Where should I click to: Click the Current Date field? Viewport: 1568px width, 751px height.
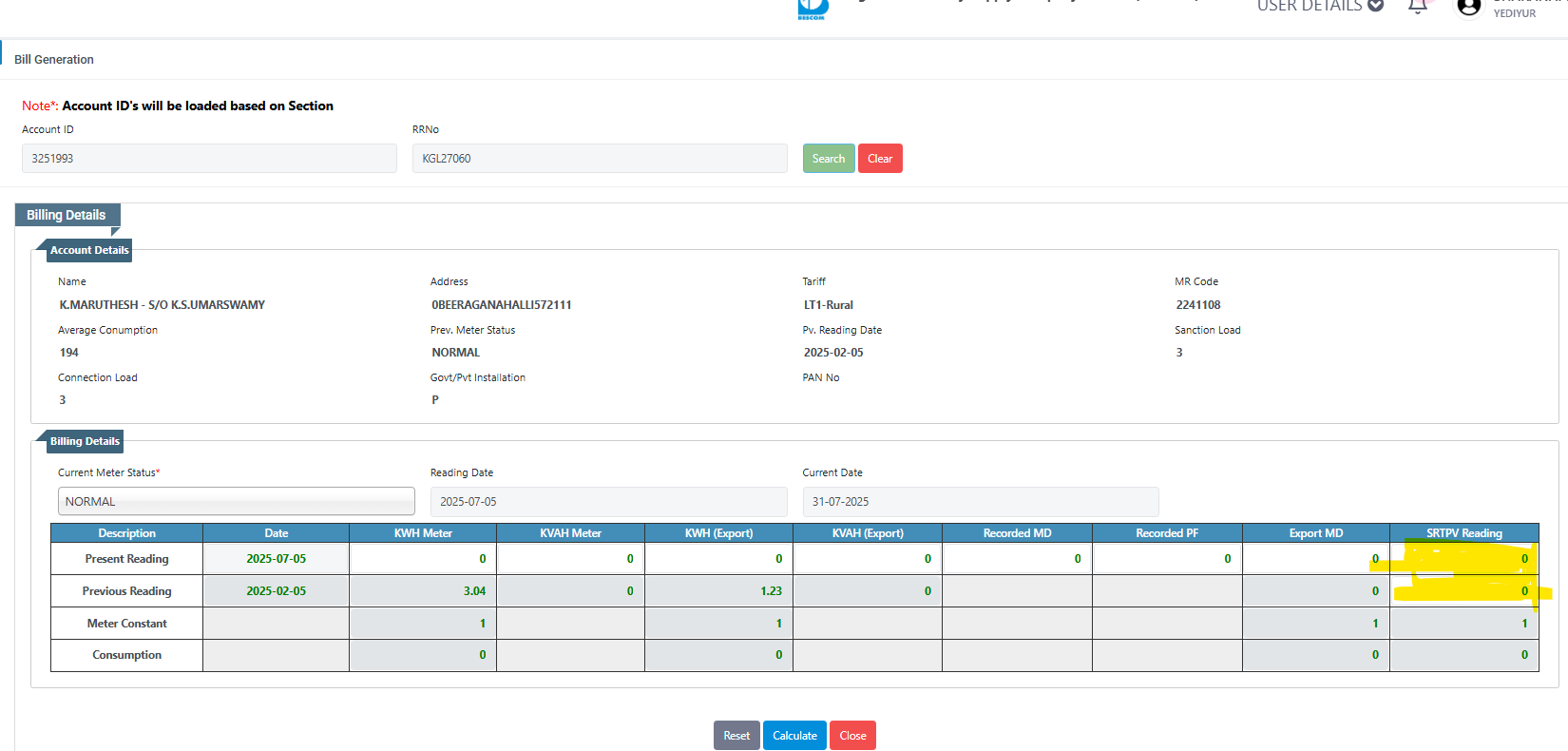pyautogui.click(x=980, y=501)
